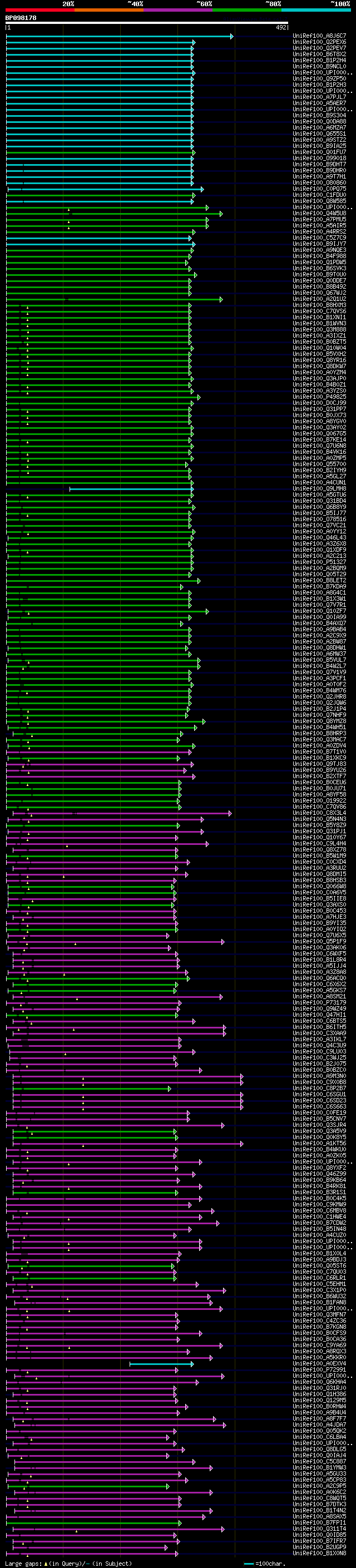Open hit UniRef100_A6MZA7
Image resolution: width=356 pixels, height=1568 pixels.
coord(319,127)
